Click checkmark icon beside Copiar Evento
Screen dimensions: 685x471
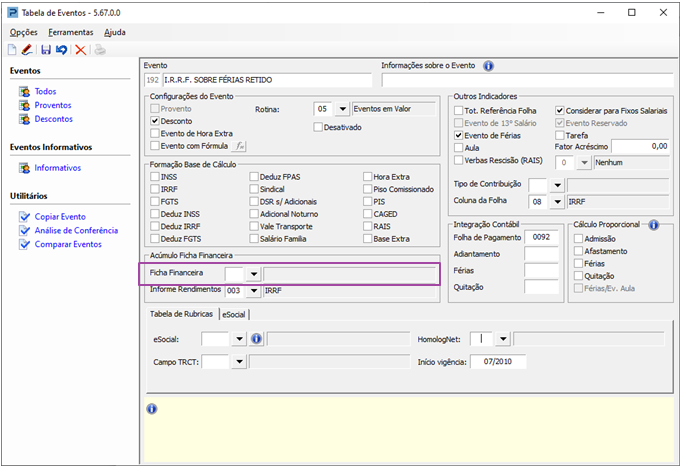tap(24, 217)
